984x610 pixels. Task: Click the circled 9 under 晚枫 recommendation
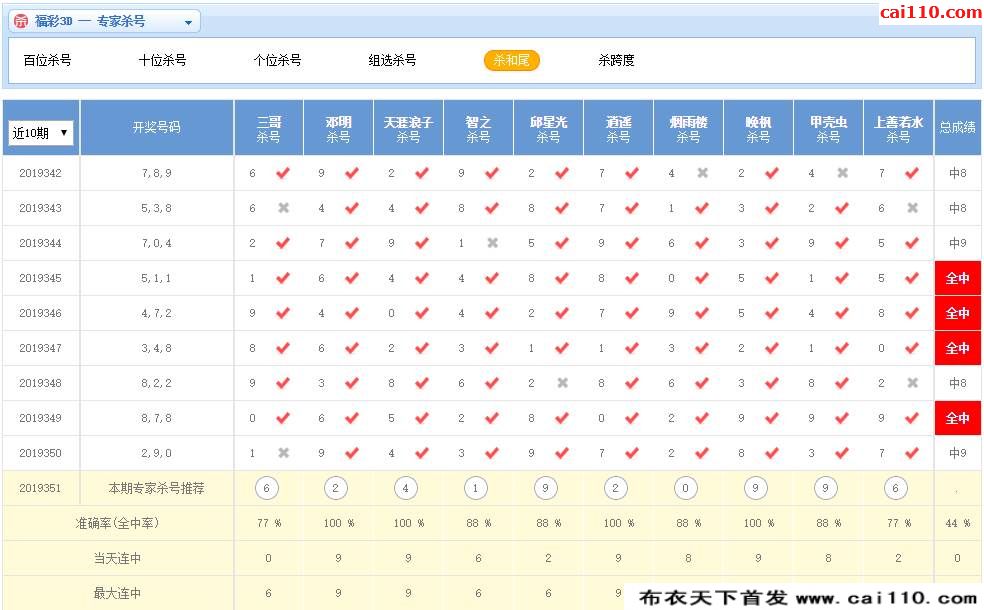756,488
